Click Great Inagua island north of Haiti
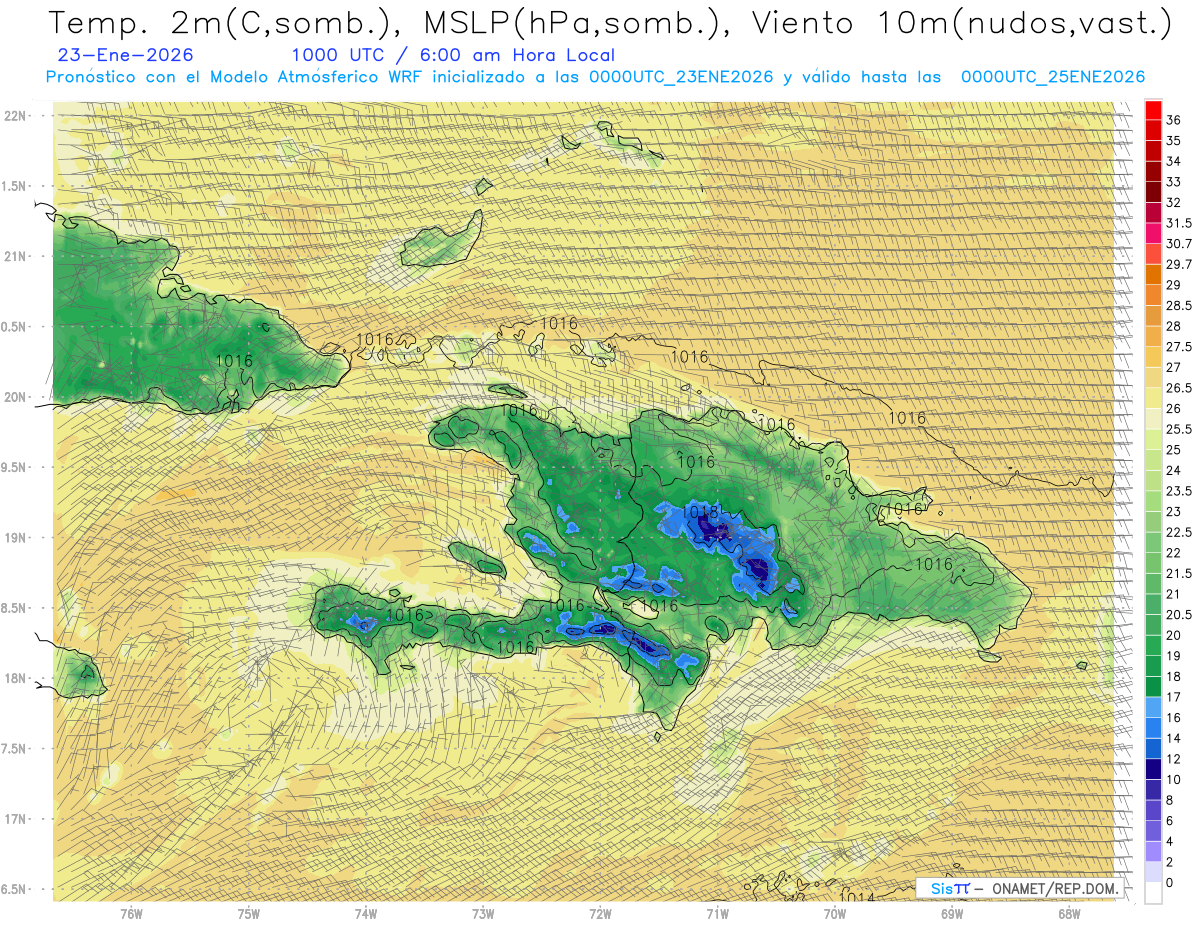 coord(443,240)
